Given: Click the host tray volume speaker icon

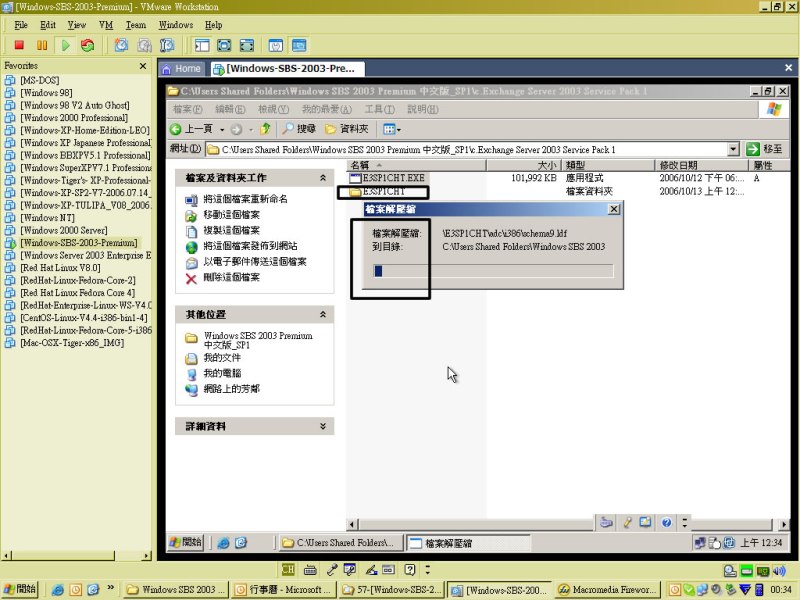Looking at the screenshot, I should (779, 571).
